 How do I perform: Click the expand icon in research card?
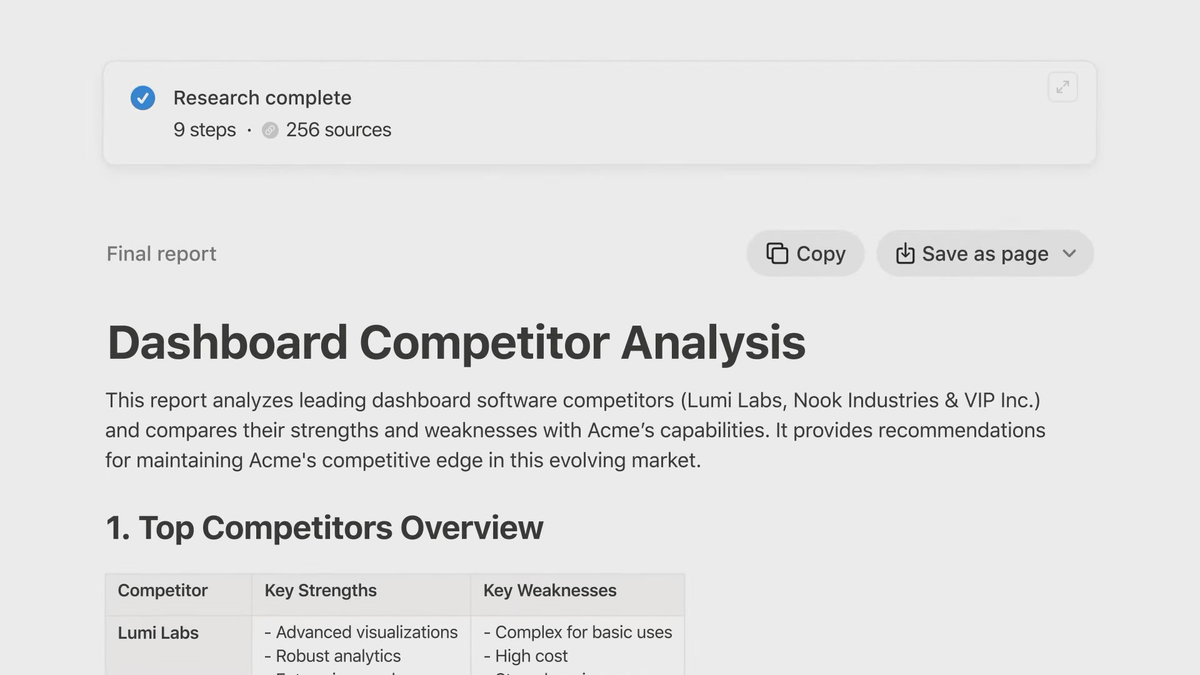click(1062, 87)
